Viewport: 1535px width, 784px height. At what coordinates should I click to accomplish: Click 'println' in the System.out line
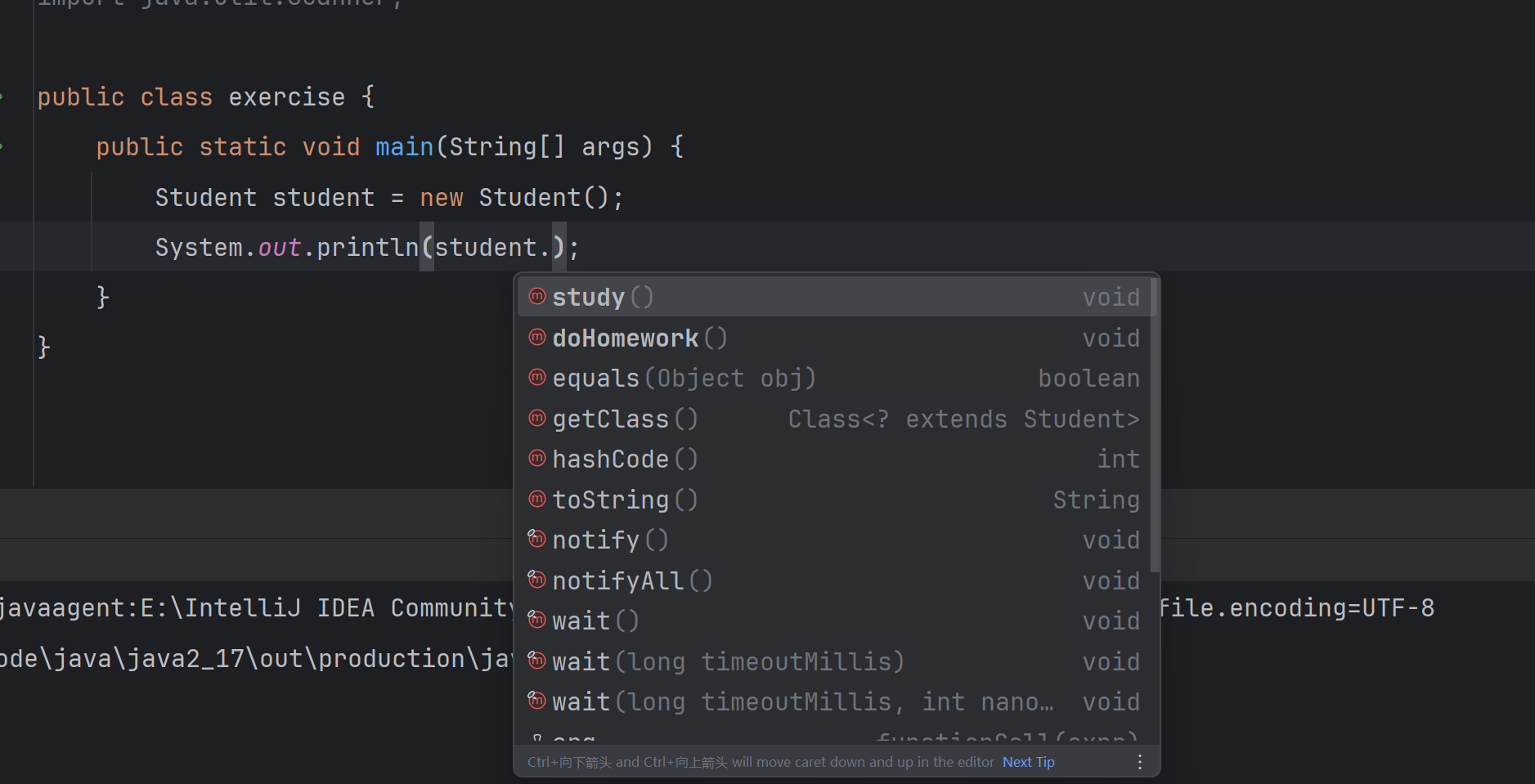click(367, 248)
